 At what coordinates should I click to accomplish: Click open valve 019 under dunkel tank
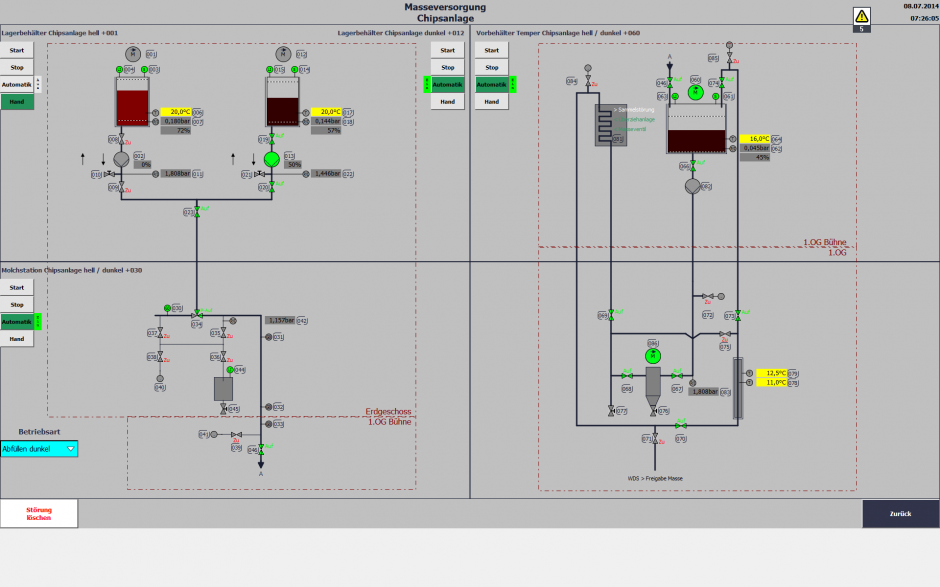pos(272,139)
